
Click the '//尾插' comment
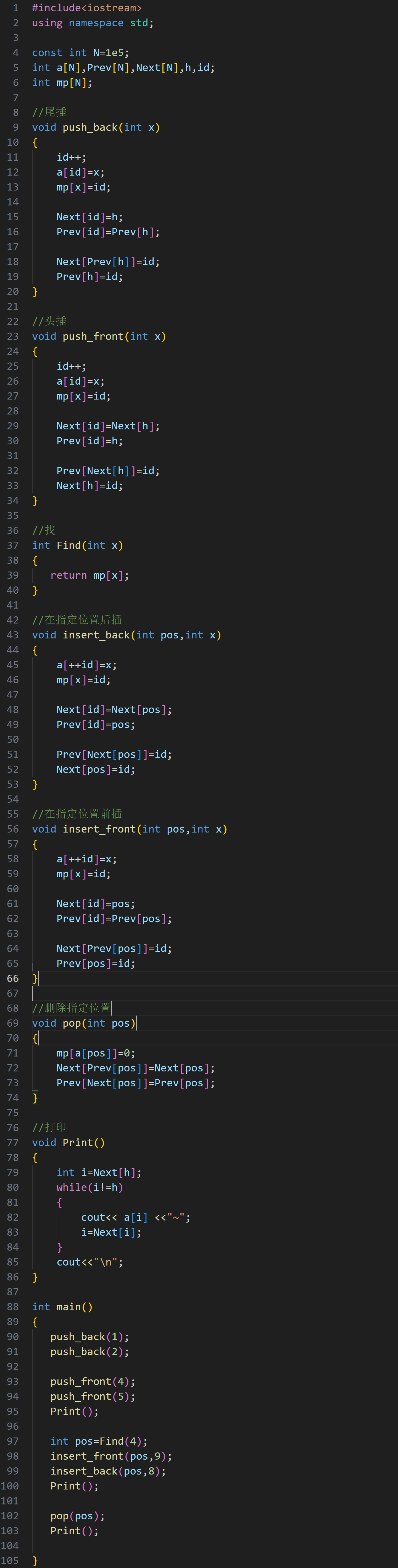click(49, 112)
